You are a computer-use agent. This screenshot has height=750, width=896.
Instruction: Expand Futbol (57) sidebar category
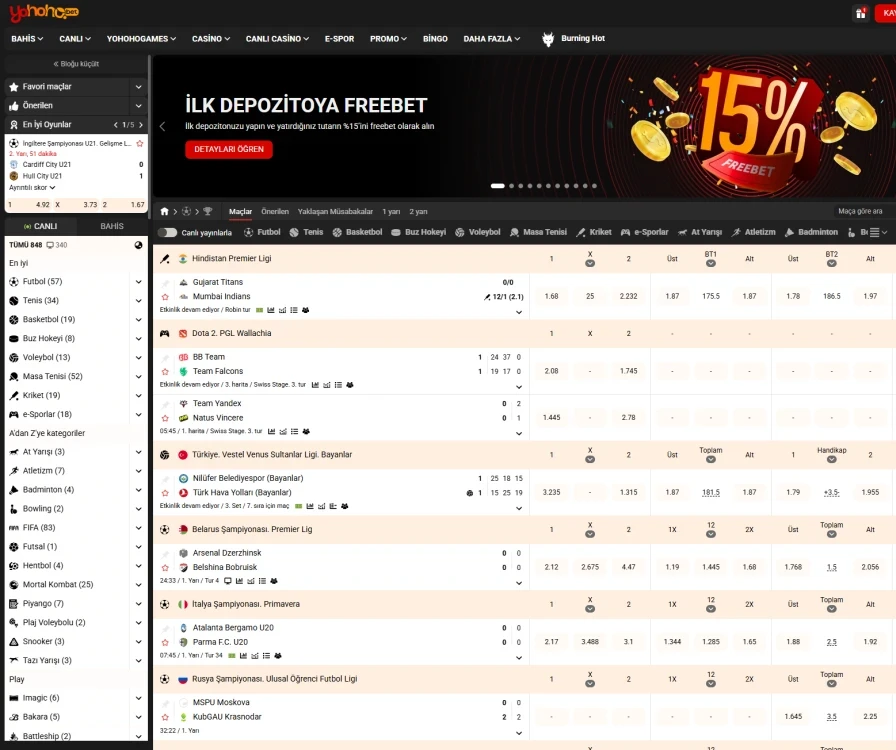[x=138, y=282]
